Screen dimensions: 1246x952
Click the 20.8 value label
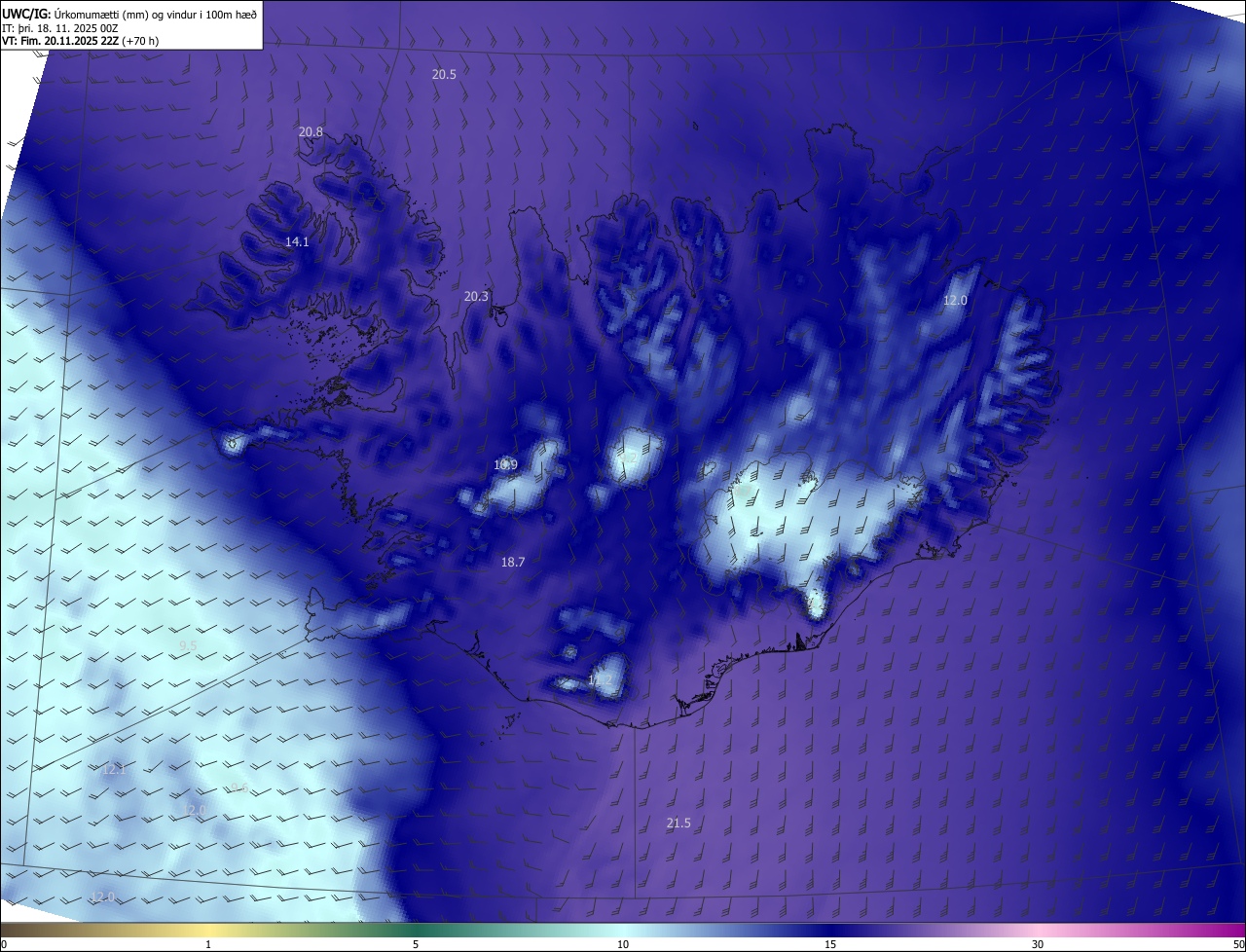311,131
